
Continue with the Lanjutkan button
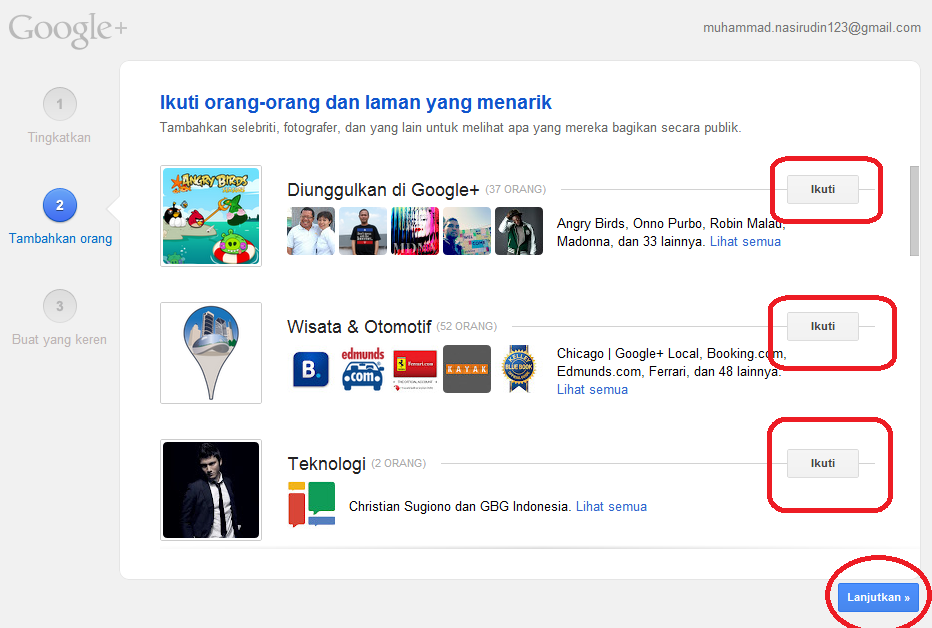pyautogui.click(x=879, y=597)
